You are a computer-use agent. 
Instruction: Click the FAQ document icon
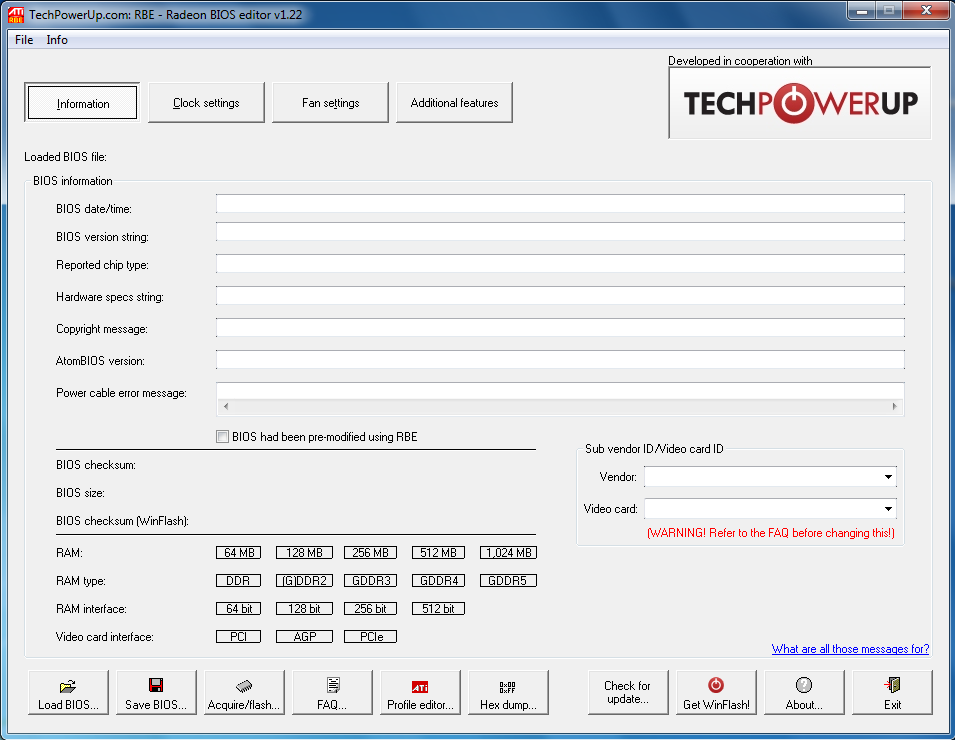333,685
